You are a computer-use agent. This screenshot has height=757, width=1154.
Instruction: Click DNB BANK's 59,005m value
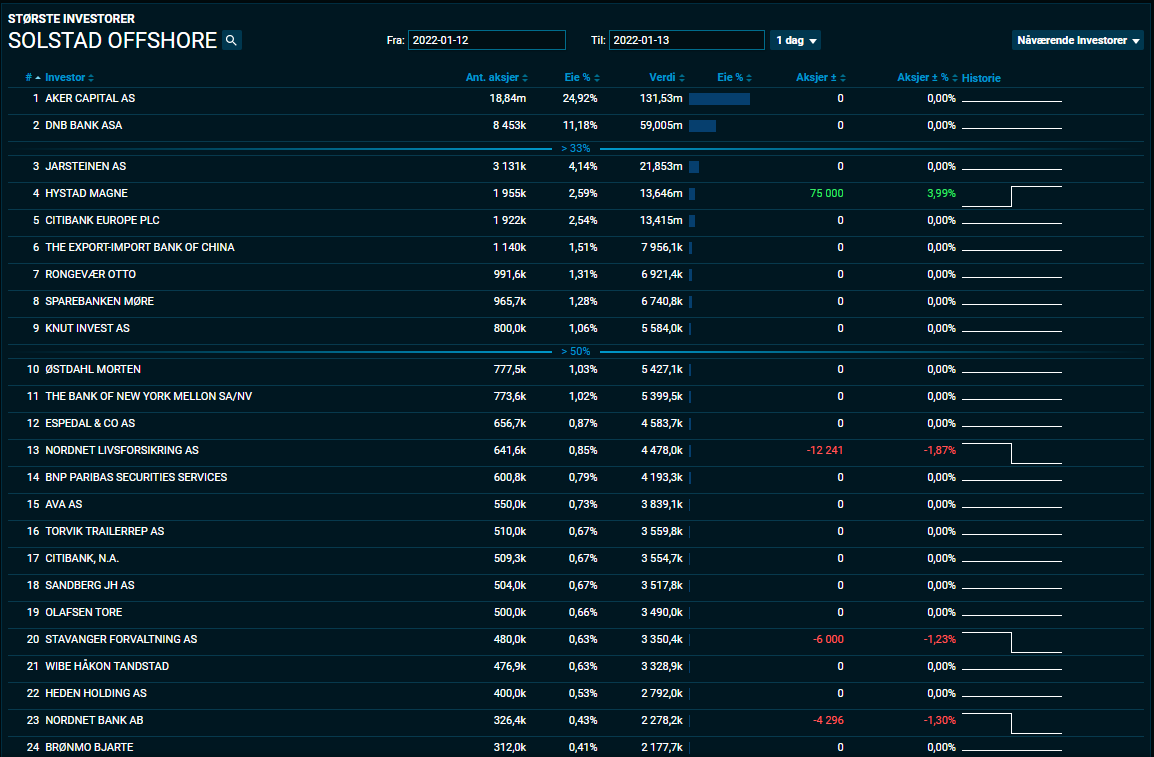pyautogui.click(x=661, y=126)
